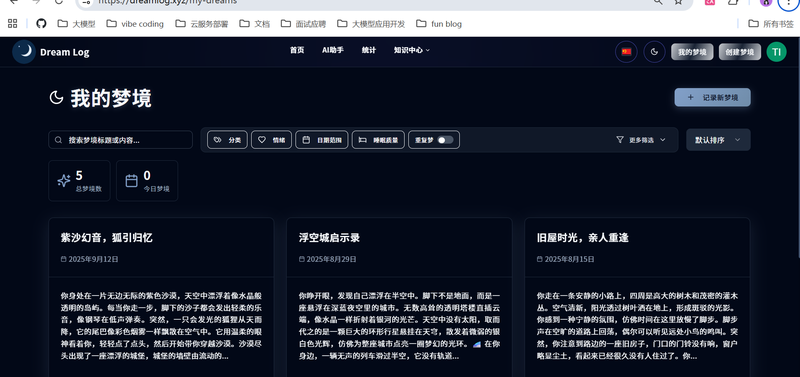
Task: Open the AI助手 nav item
Action: (333, 50)
